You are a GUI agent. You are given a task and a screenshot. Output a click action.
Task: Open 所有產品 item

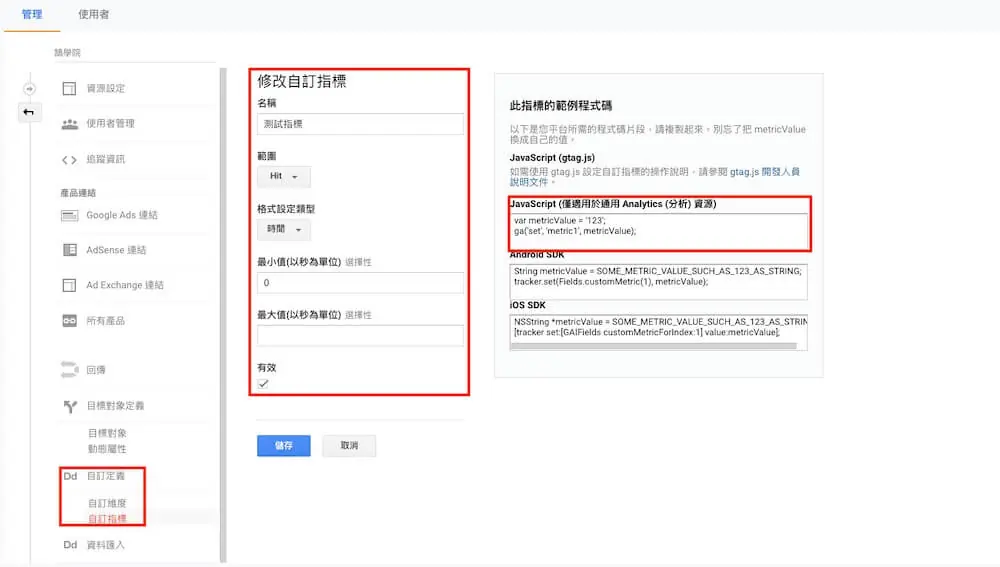tap(106, 321)
